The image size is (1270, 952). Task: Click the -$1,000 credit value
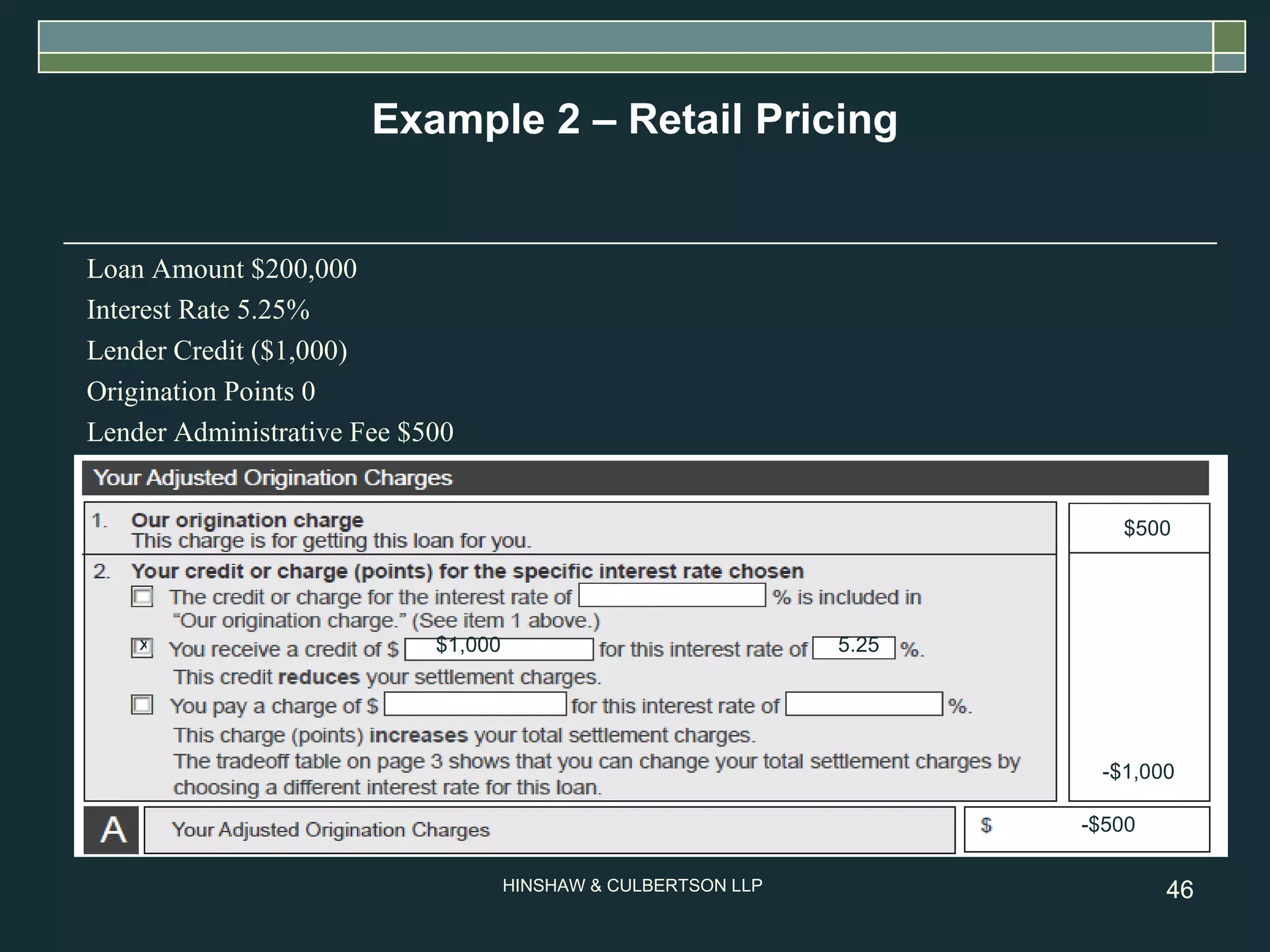pos(1138,772)
